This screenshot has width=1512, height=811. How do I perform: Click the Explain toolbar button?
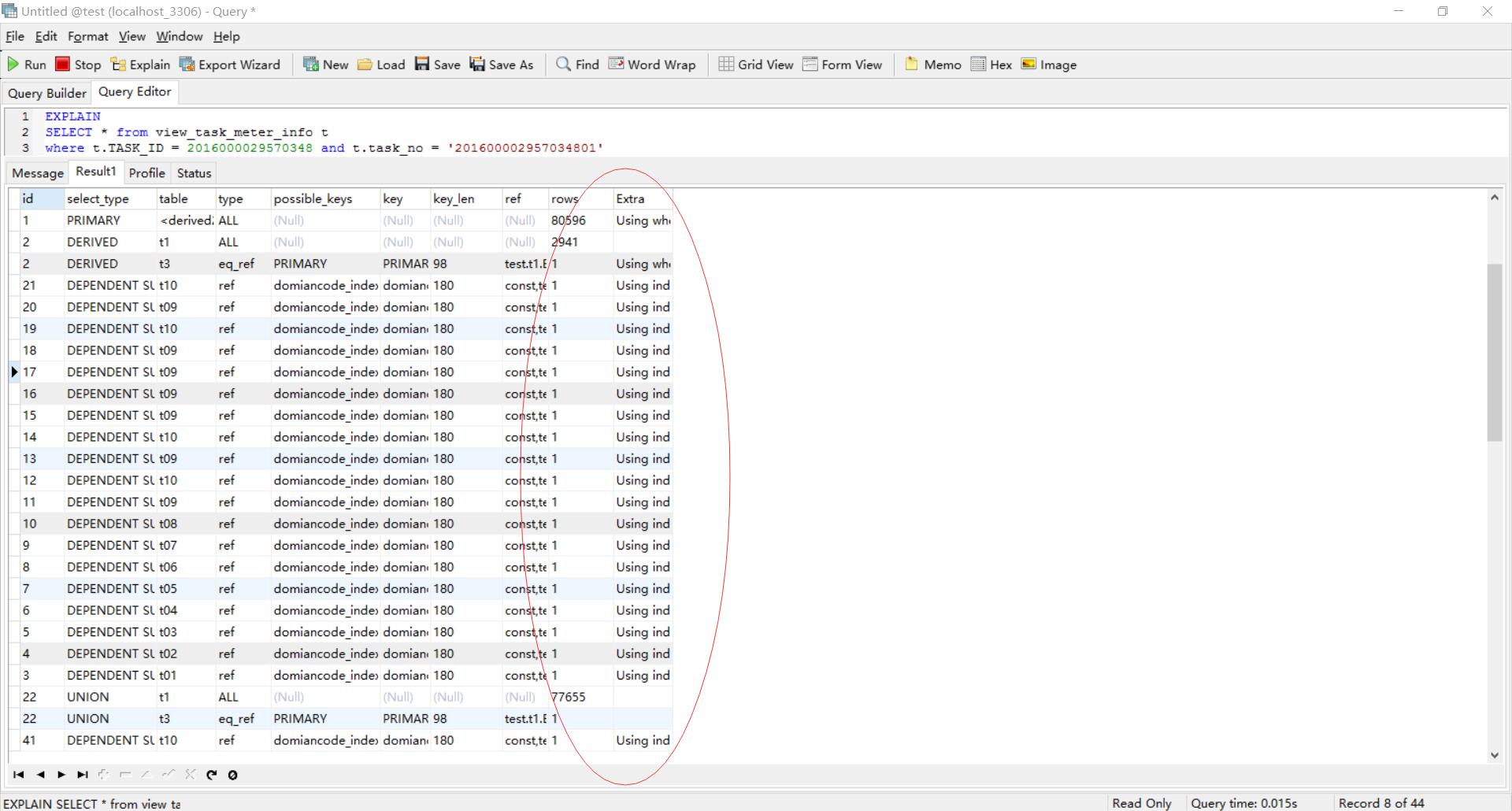140,65
